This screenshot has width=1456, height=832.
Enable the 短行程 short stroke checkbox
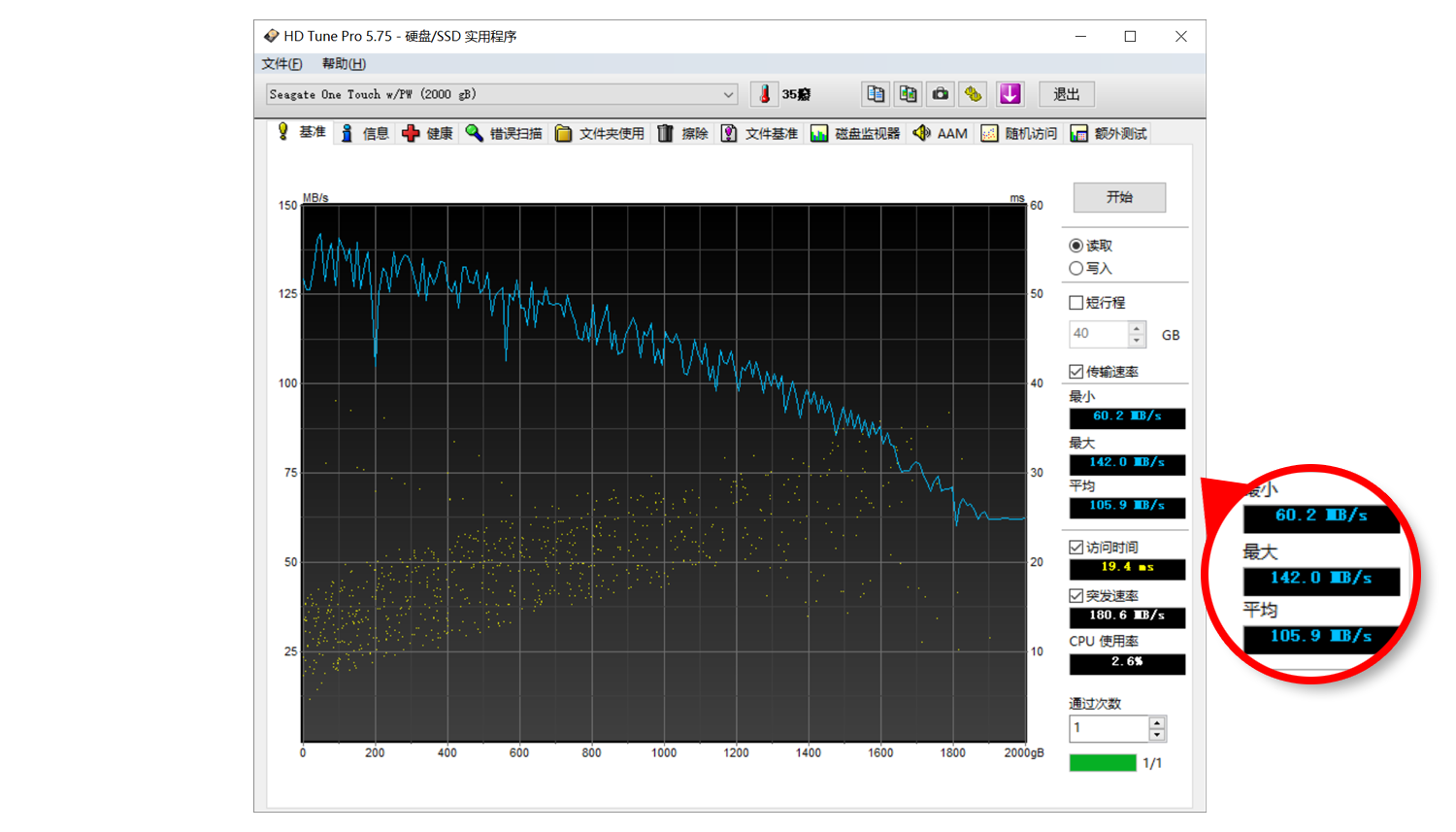[x=1075, y=303]
